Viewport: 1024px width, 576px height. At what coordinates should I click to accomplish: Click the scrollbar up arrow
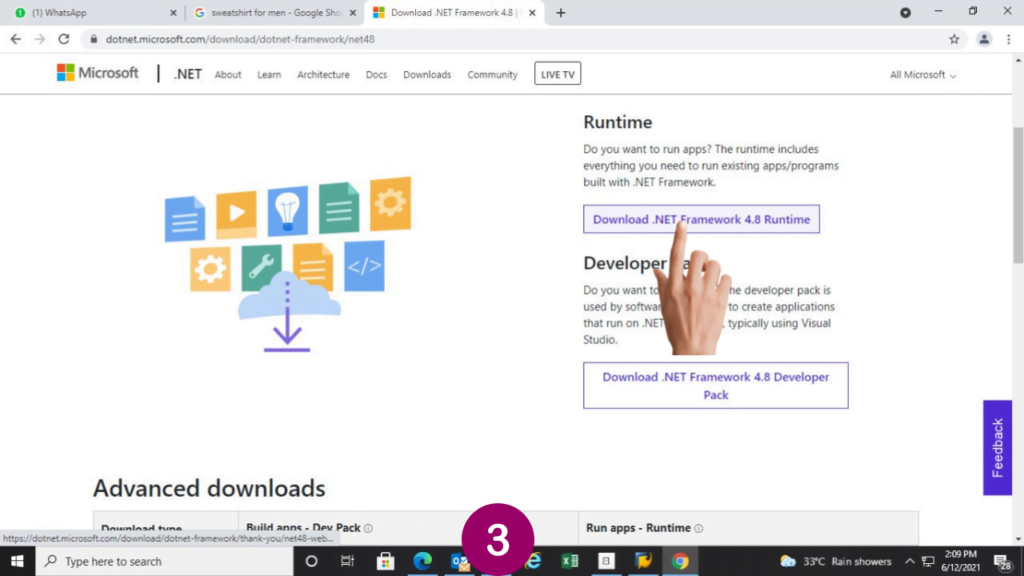[x=1018, y=60]
